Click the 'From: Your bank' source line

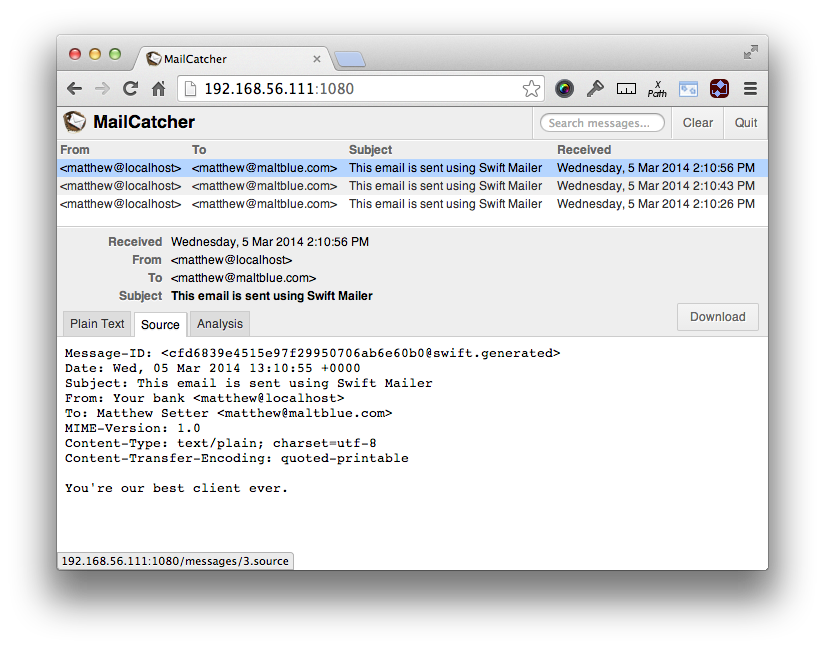204,398
